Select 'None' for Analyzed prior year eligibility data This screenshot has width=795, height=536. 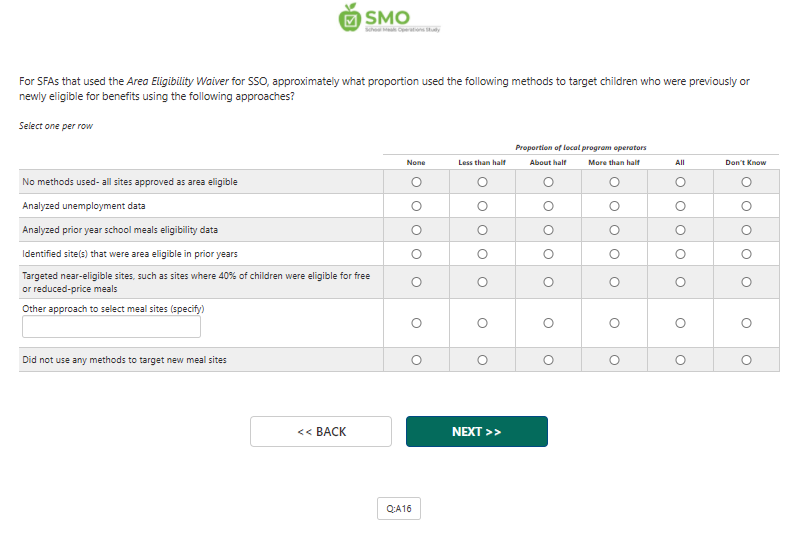pyautogui.click(x=416, y=230)
